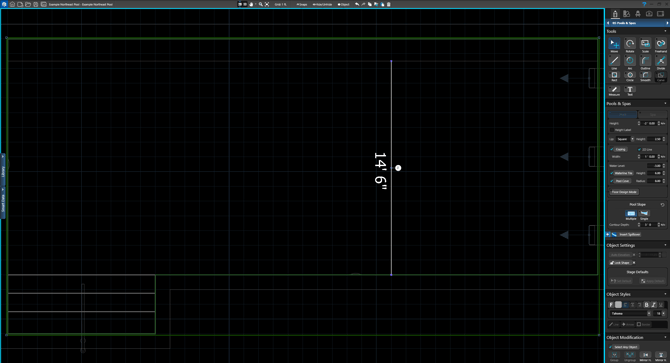
Task: Toggle the Waterline Tile checkbox
Action: pyautogui.click(x=612, y=173)
